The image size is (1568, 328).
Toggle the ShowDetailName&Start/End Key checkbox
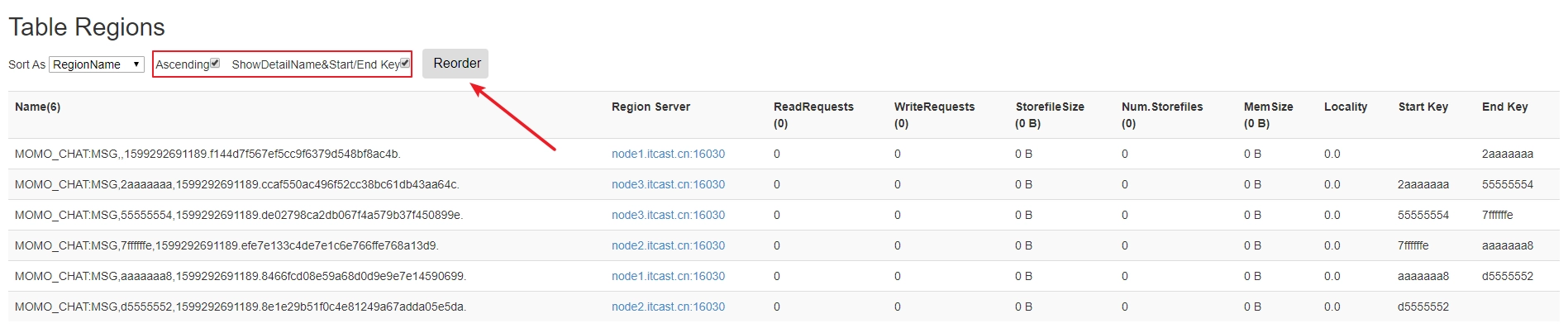coord(405,63)
